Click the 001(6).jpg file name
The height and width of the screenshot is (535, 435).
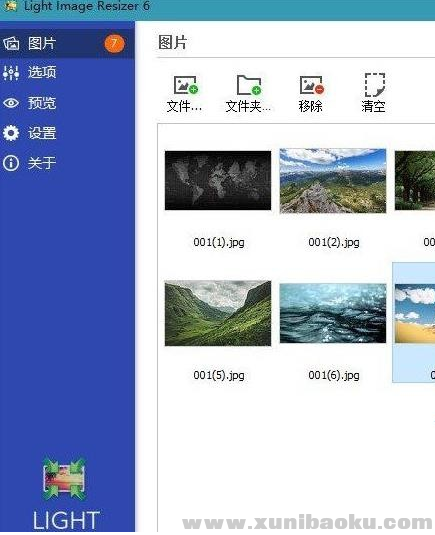tap(334, 375)
